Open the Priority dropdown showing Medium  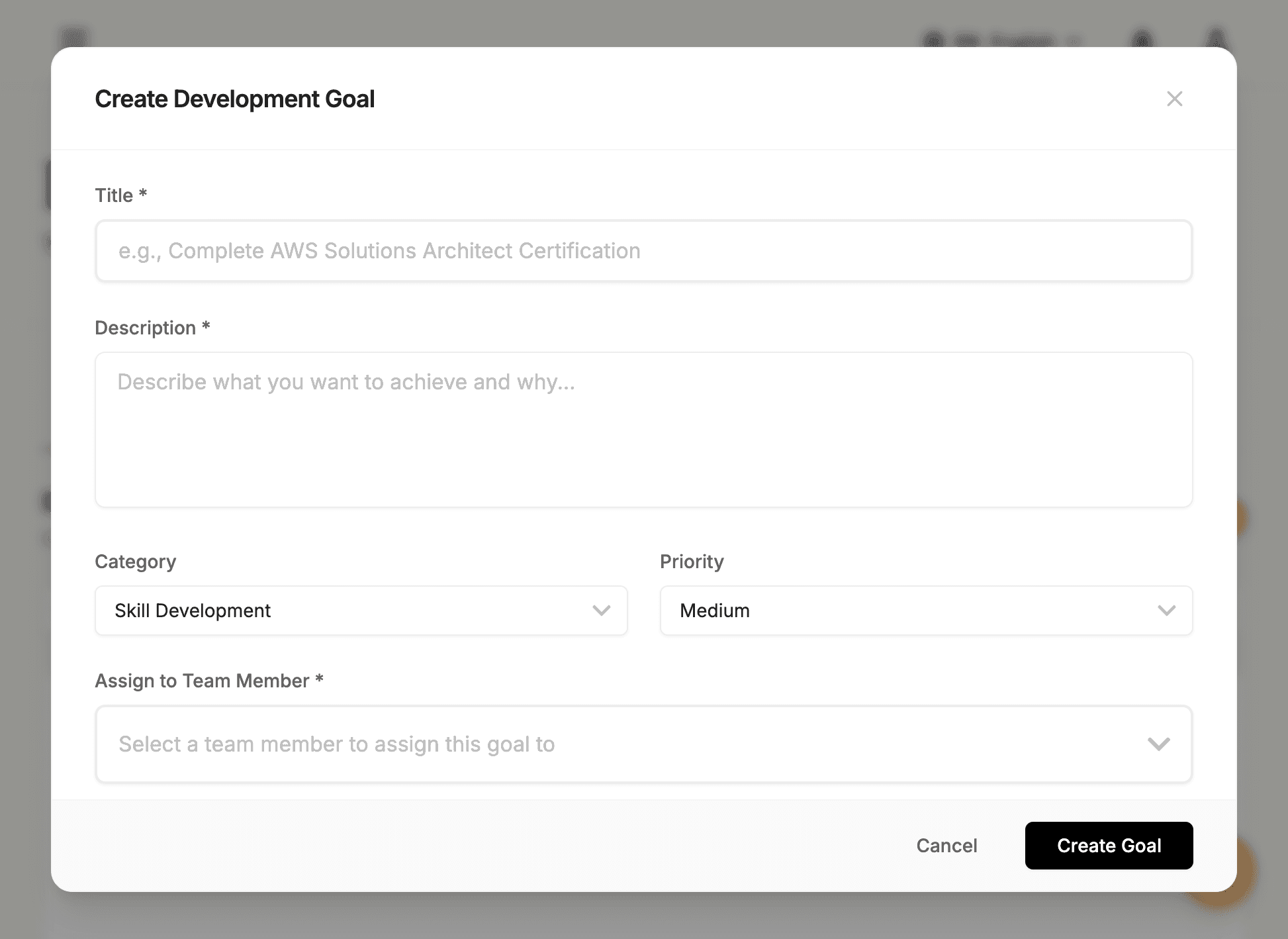tap(925, 611)
